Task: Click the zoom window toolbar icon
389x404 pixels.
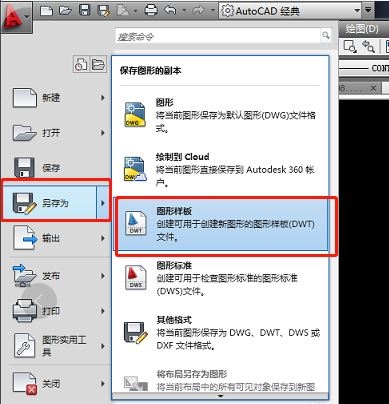Action: [350, 46]
